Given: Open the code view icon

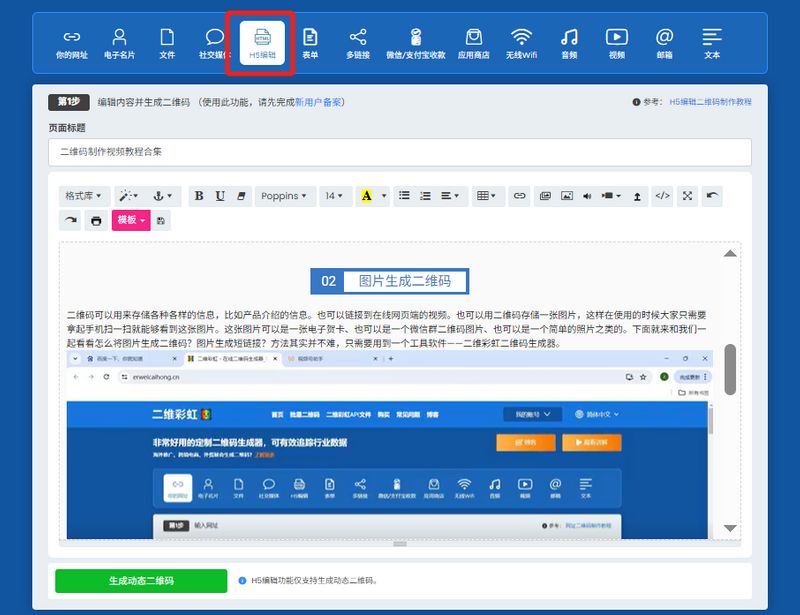Looking at the screenshot, I should [x=662, y=196].
